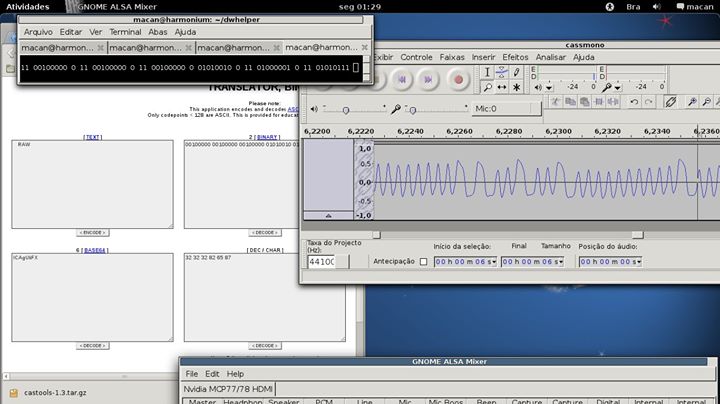The image size is (720, 404).
Task: Toggle the Antecipação checkbox
Action: point(423,262)
